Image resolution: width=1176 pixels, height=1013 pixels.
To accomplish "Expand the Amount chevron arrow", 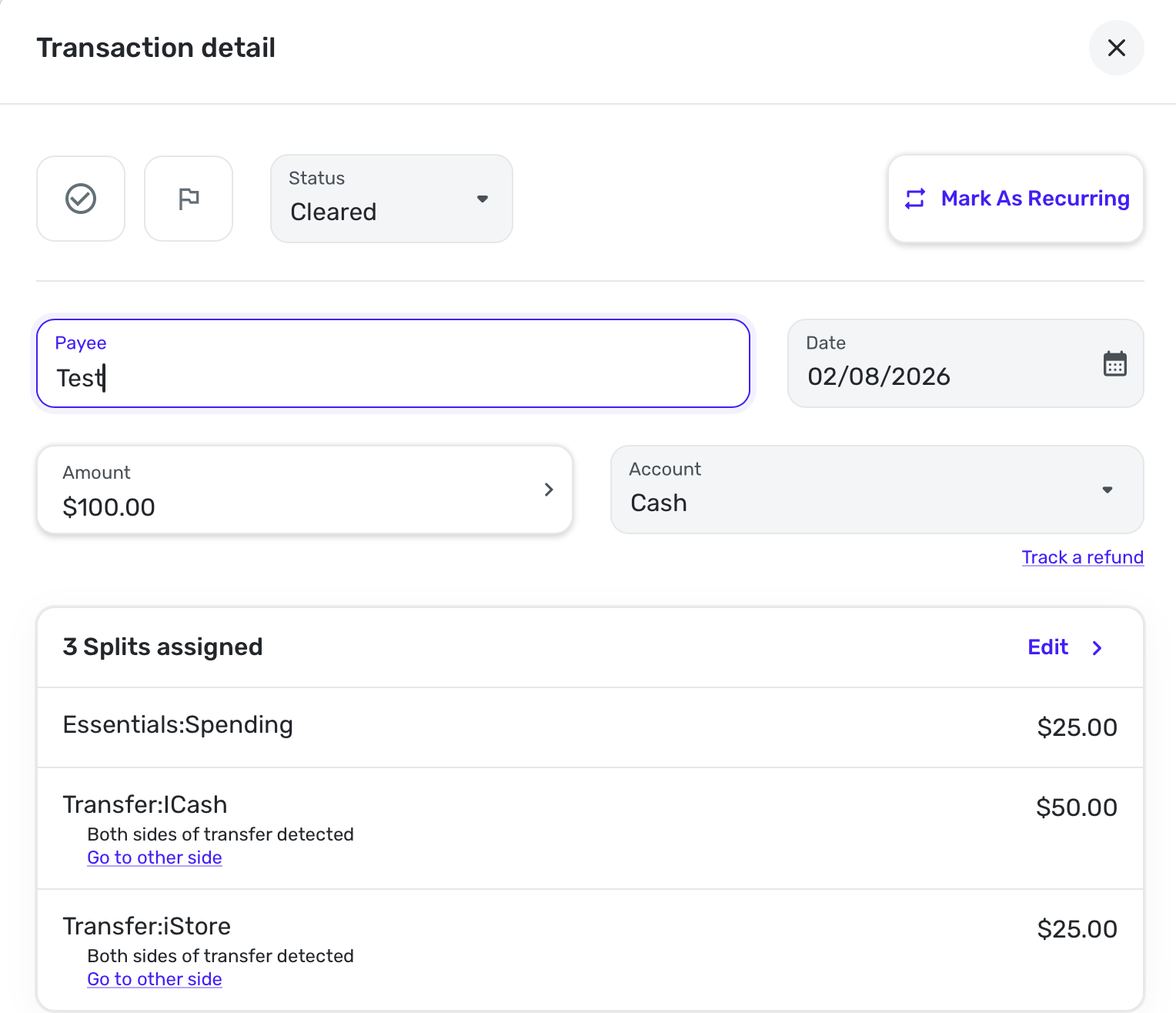I will 549,490.
